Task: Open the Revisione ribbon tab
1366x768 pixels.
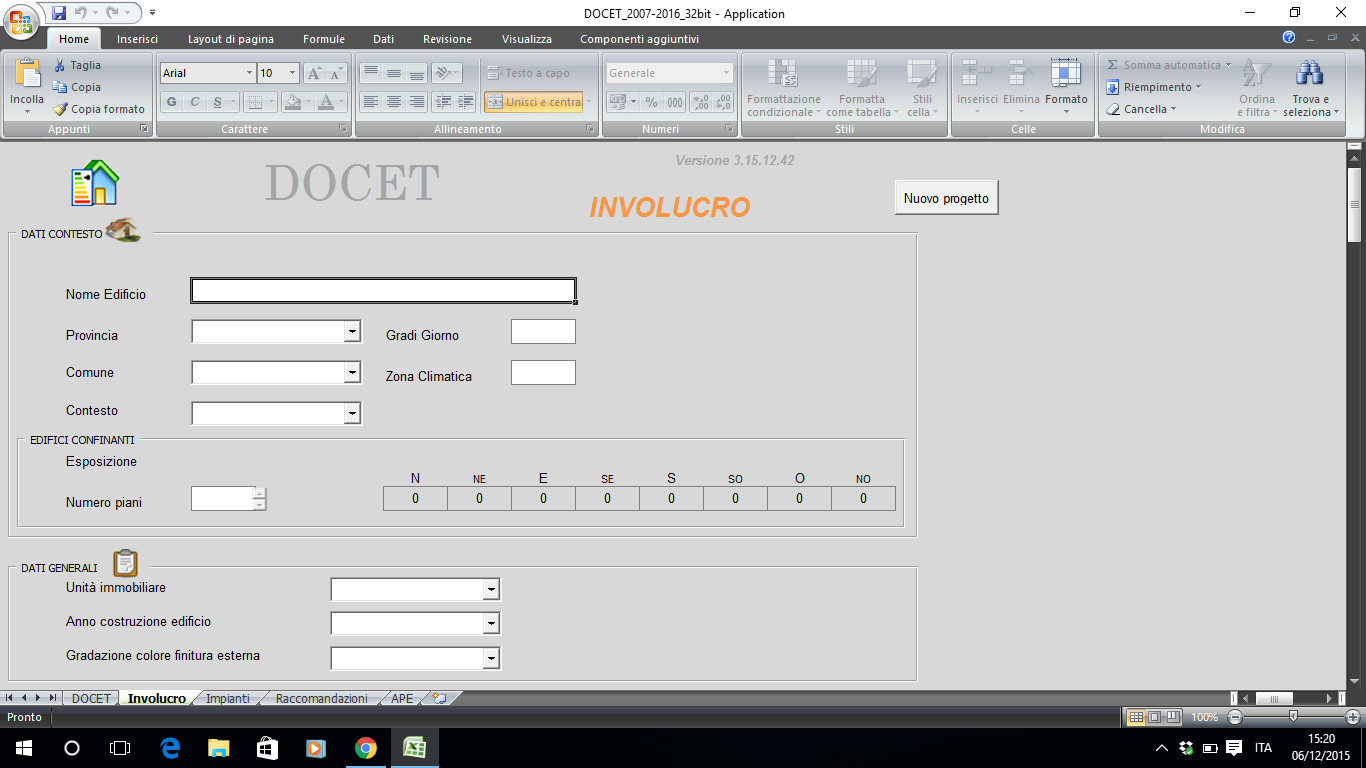Action: pos(447,39)
